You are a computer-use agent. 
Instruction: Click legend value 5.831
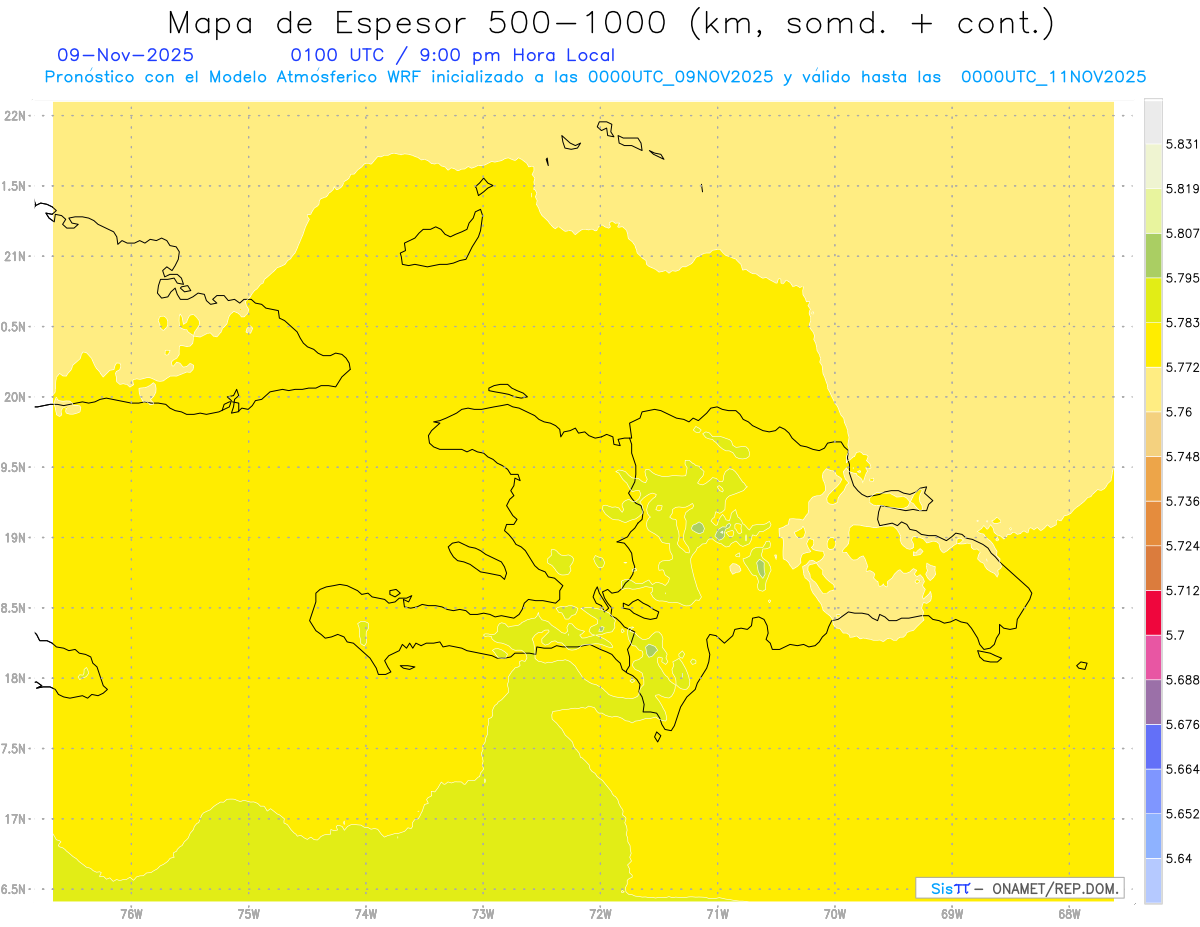coord(1182,144)
